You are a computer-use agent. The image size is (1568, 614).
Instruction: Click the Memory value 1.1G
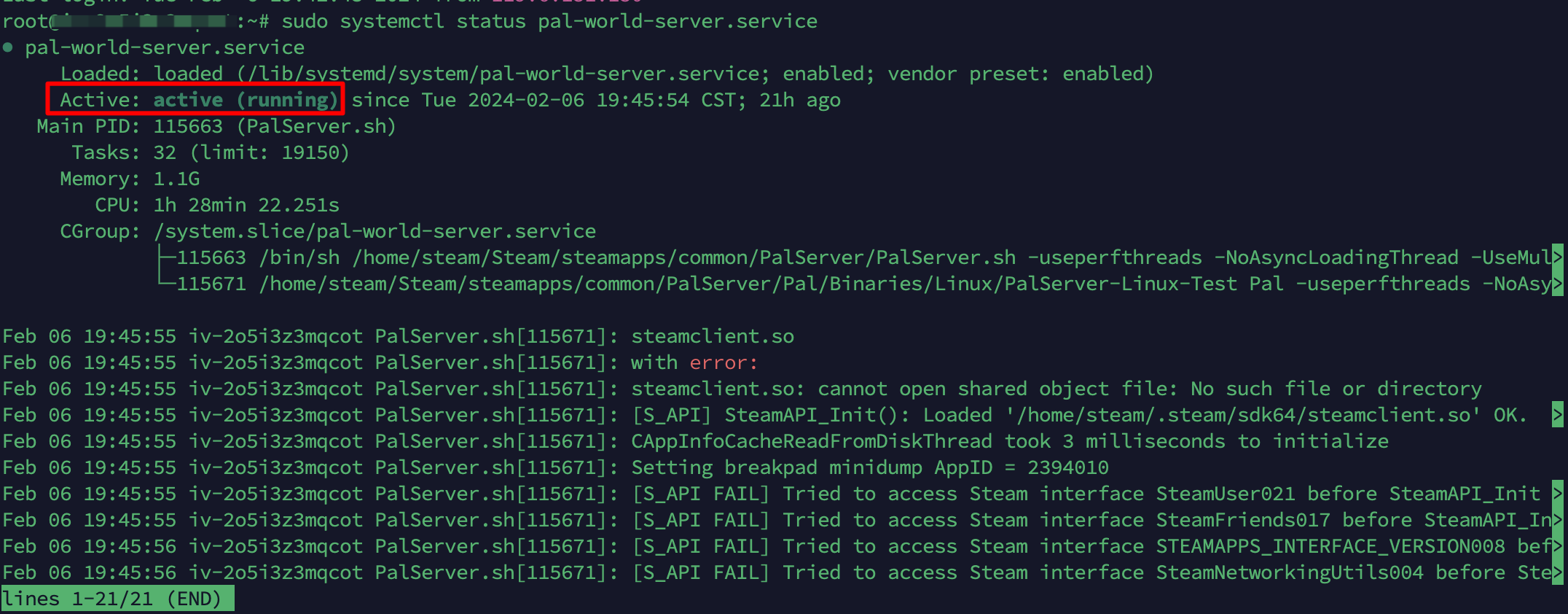[176, 179]
